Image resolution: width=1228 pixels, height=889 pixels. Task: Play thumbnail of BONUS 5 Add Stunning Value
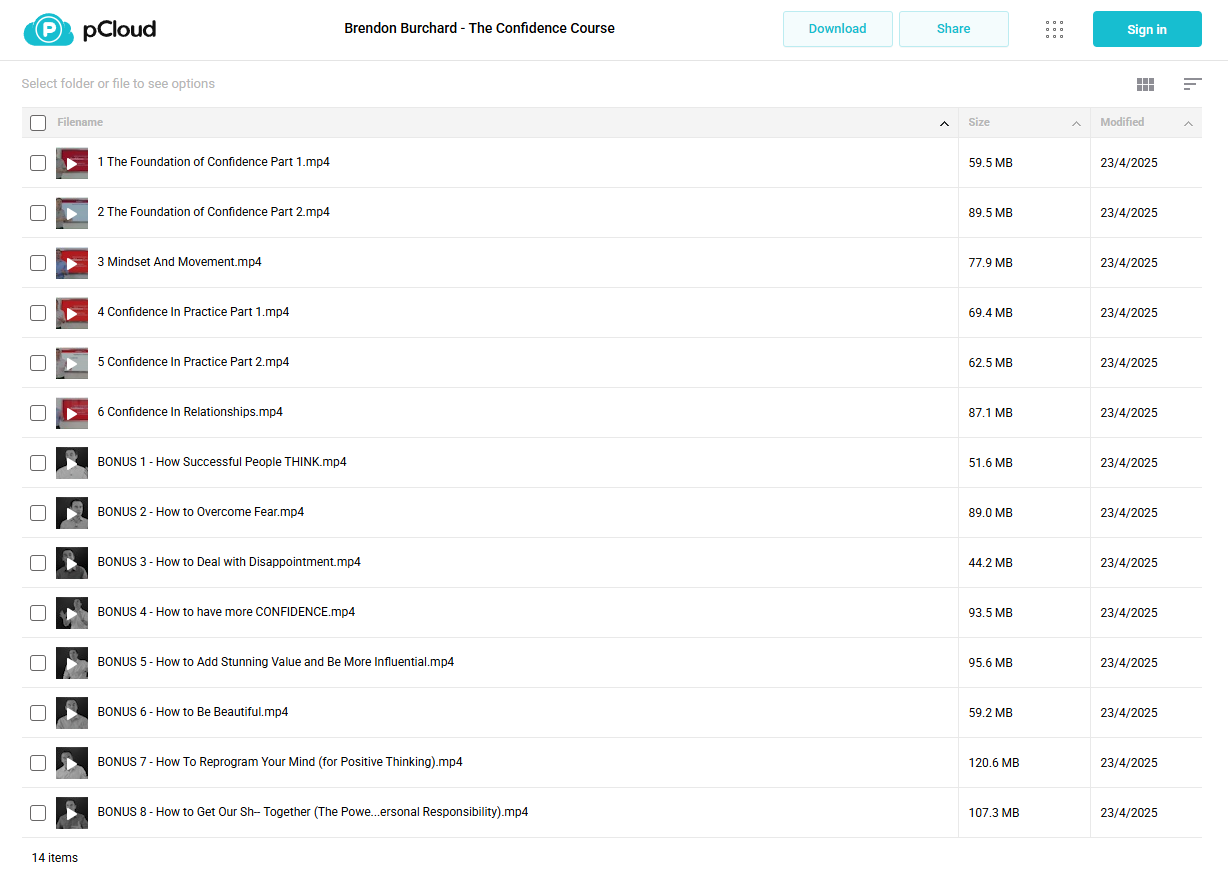pos(72,663)
